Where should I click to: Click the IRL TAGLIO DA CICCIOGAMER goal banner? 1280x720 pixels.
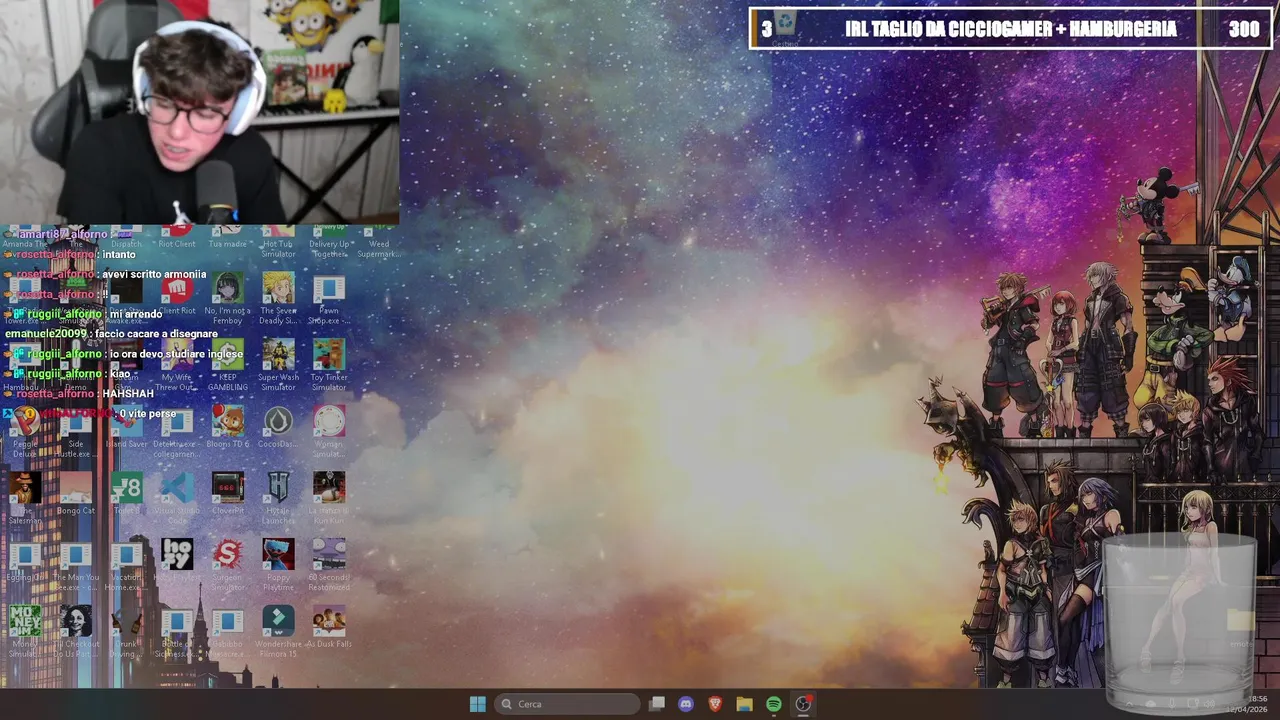point(1010,29)
